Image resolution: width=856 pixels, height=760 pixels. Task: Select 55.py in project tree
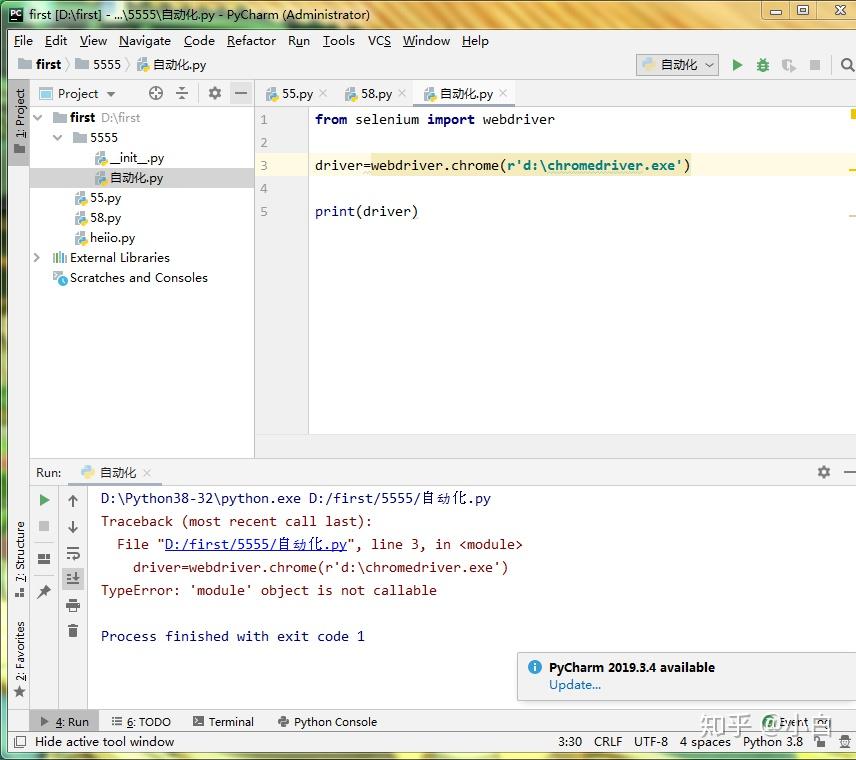[x=105, y=198]
